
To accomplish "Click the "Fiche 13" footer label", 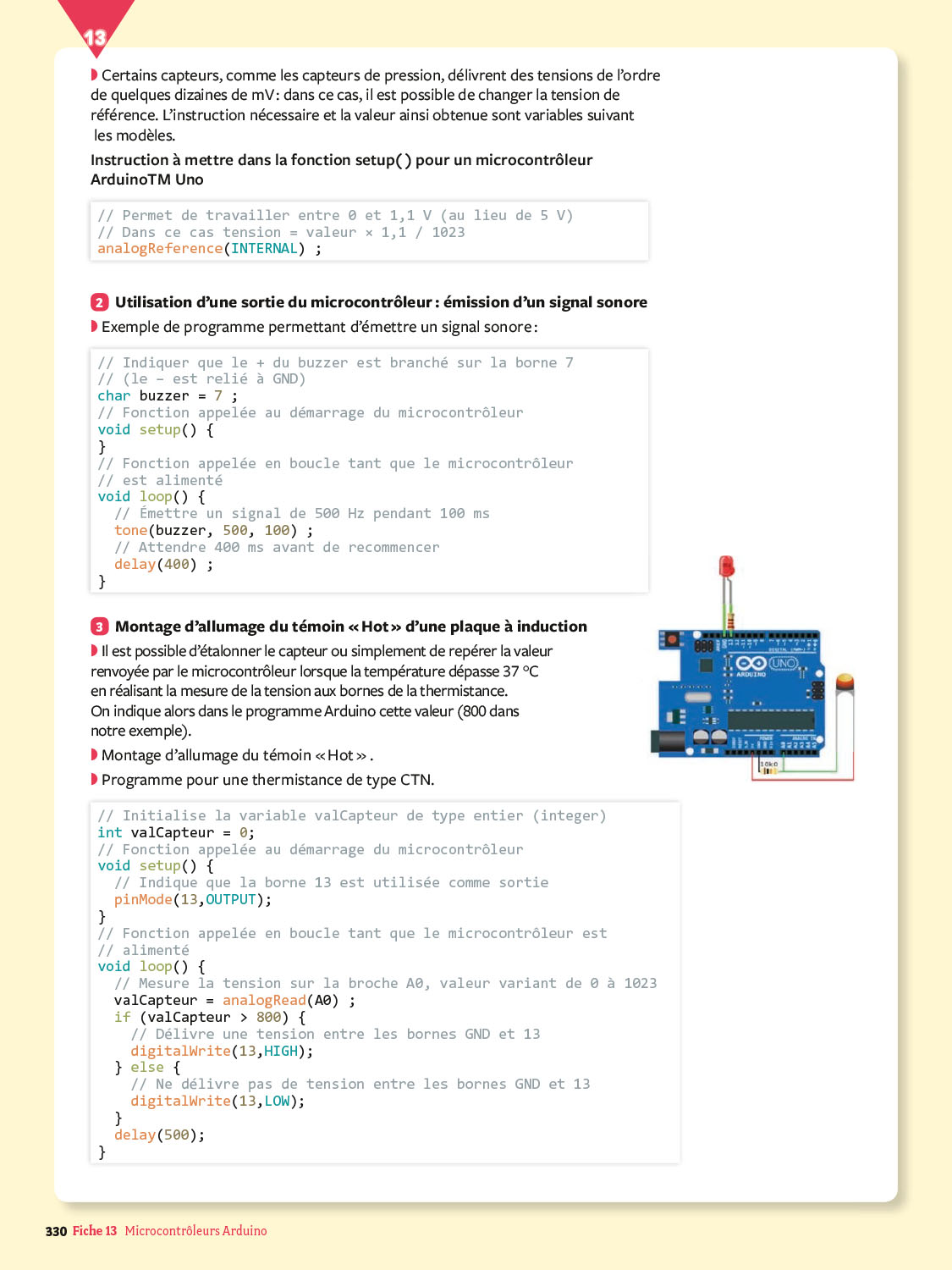I will [x=95, y=1231].
